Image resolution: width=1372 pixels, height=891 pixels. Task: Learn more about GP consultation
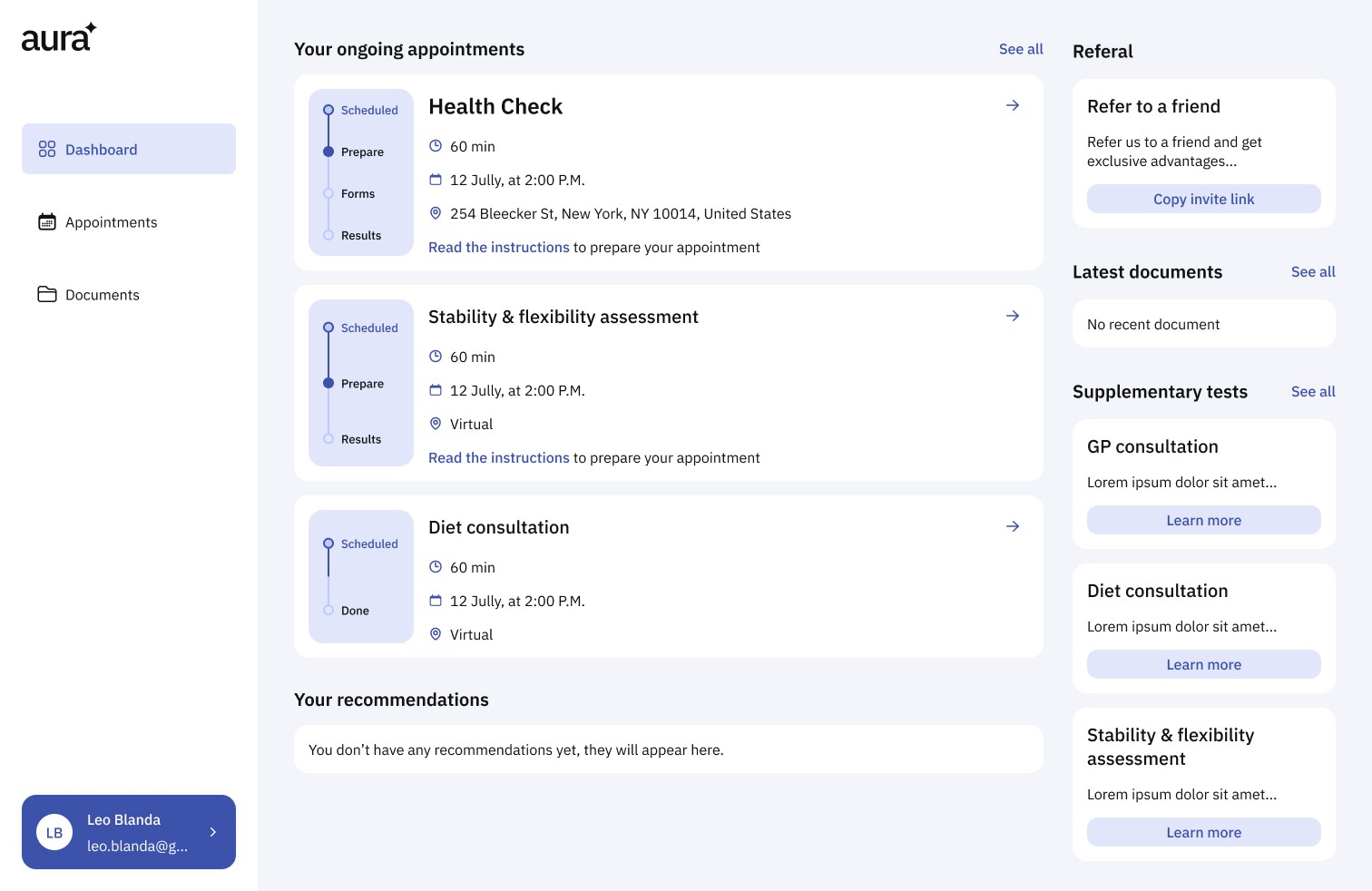click(1204, 520)
